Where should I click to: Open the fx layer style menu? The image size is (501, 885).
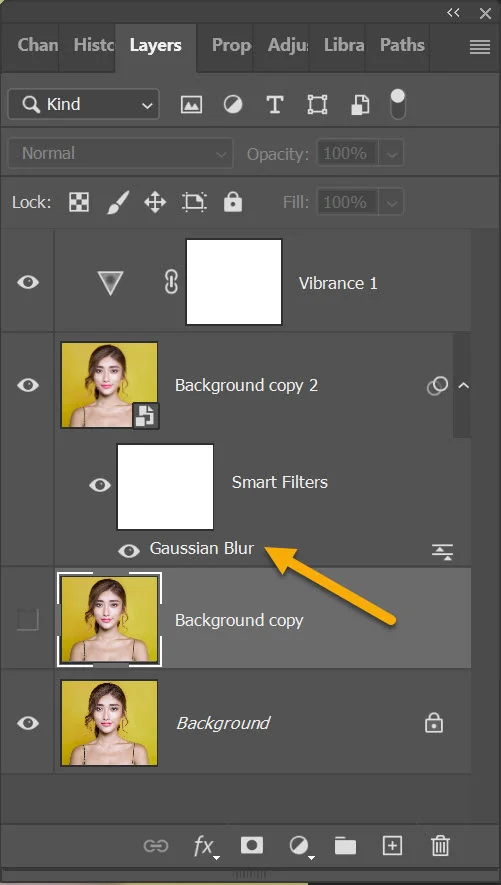tap(204, 847)
